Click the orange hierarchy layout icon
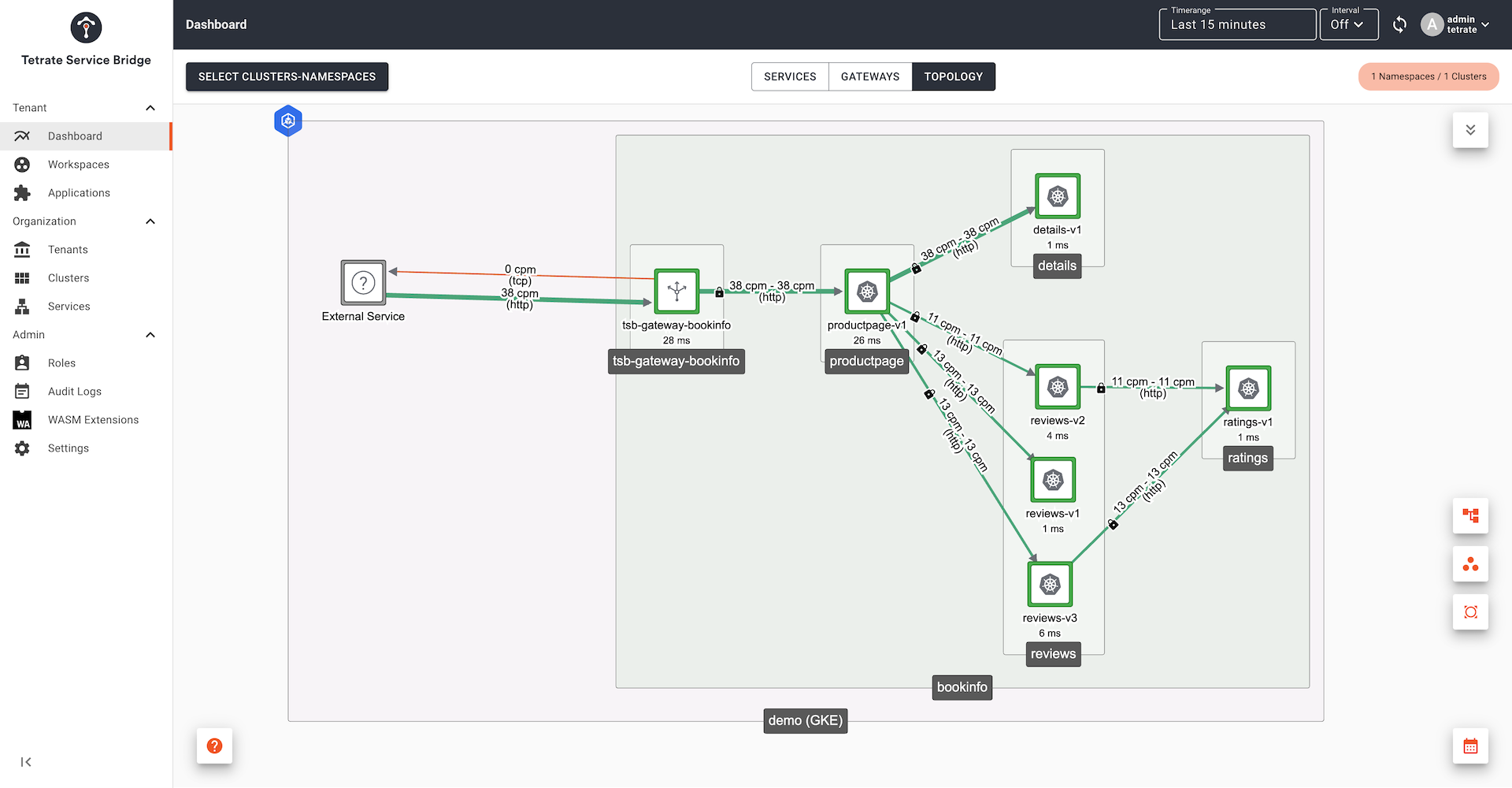Image resolution: width=1512 pixels, height=788 pixels. (1470, 515)
